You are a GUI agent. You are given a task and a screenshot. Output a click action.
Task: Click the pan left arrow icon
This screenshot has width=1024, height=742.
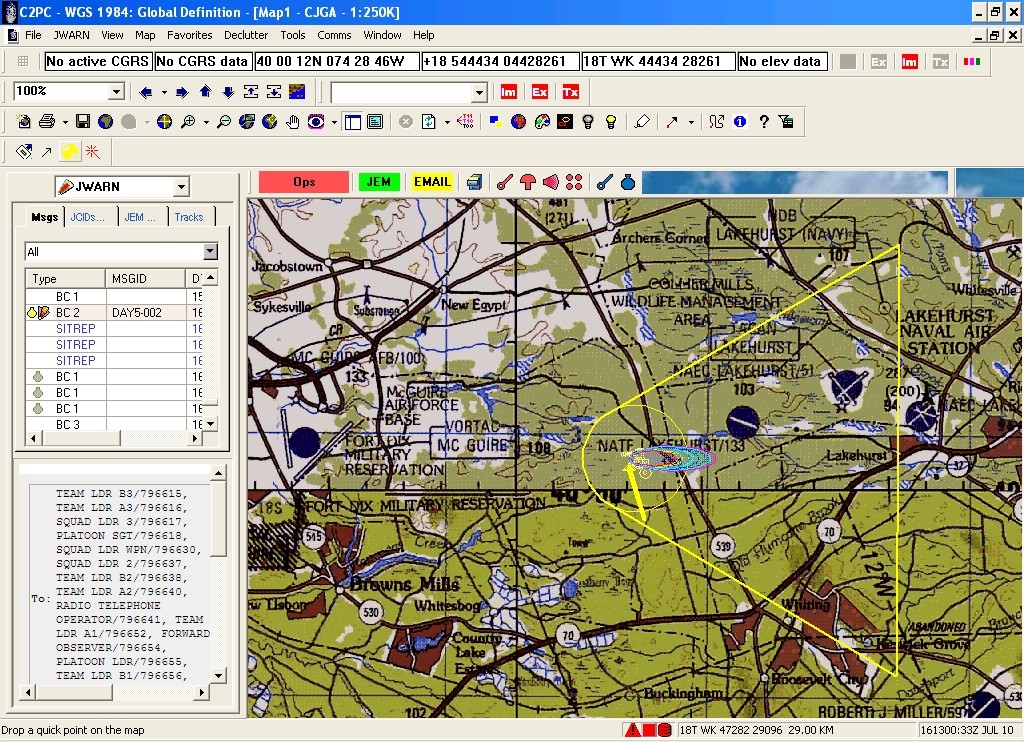pyautogui.click(x=146, y=92)
